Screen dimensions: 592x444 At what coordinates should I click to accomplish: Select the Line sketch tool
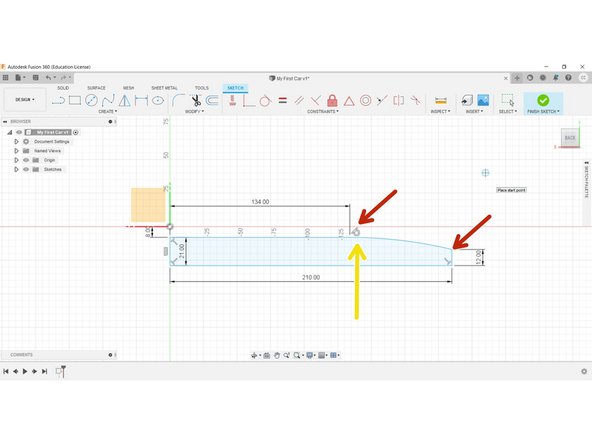(58, 100)
